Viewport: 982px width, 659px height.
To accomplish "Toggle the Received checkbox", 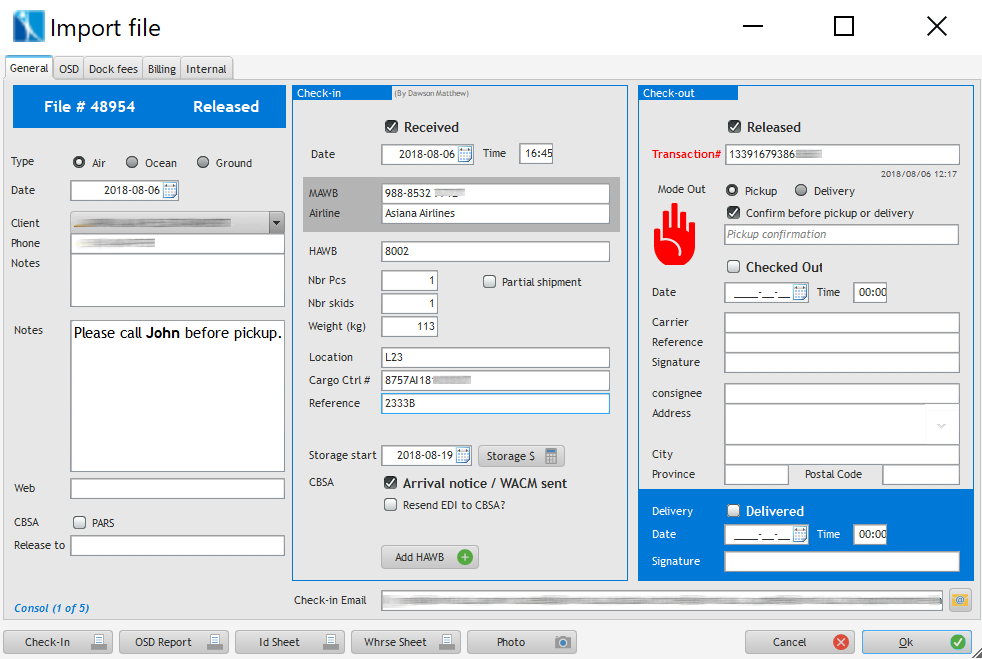I will coord(391,127).
